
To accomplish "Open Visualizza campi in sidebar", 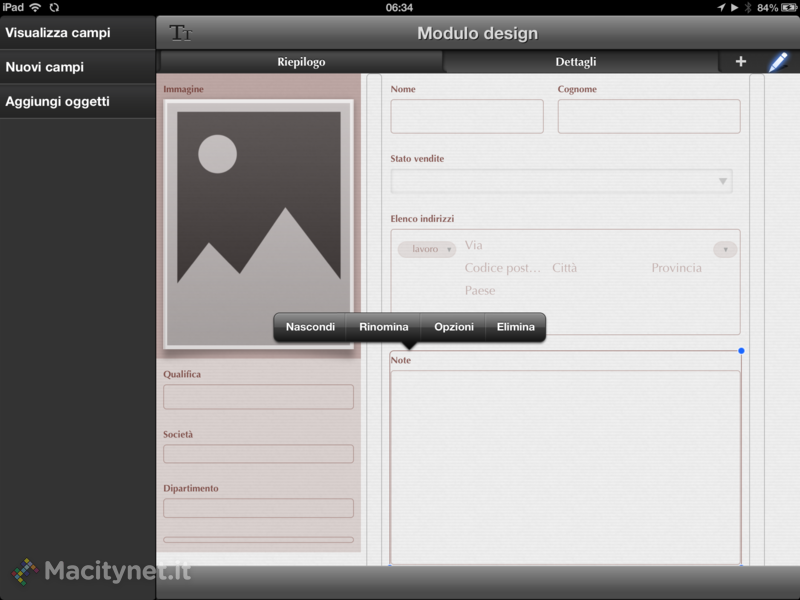I will [x=78, y=33].
